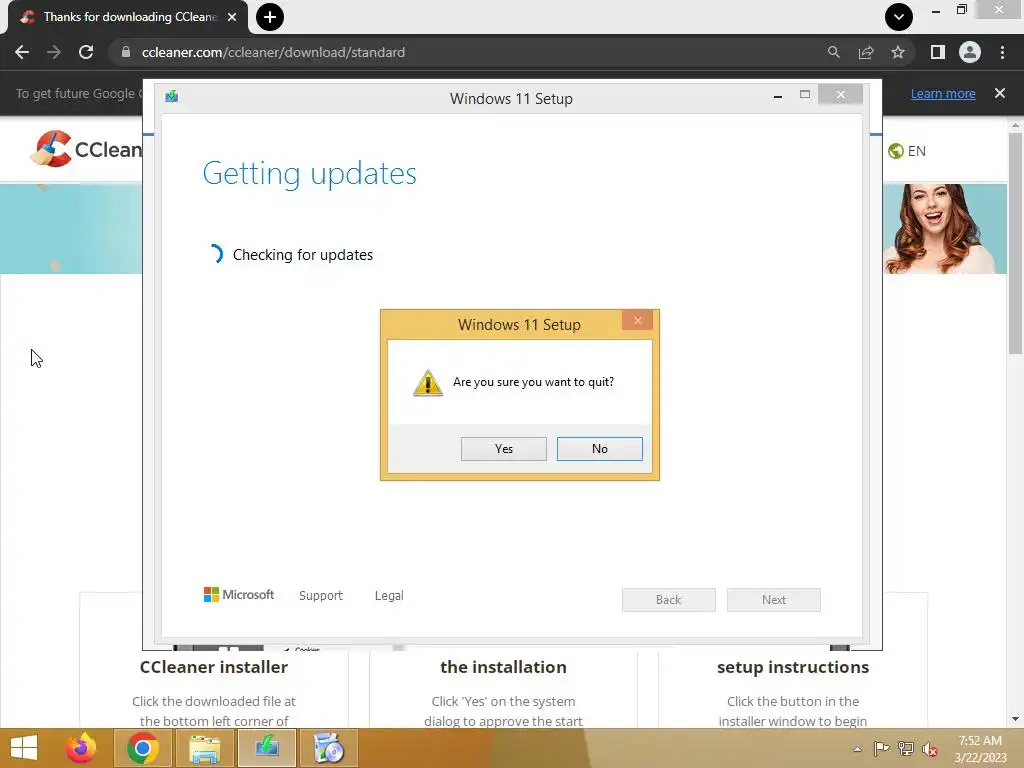1024x768 pixels.
Task: Bookmark this page with the star
Action: (x=898, y=52)
